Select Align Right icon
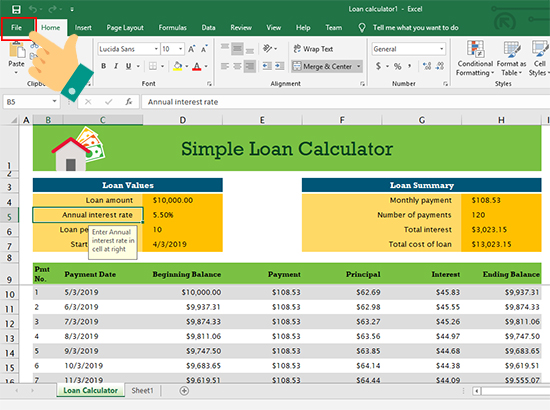Image resolution: width=550 pixels, height=410 pixels. pyautogui.click(x=250, y=66)
